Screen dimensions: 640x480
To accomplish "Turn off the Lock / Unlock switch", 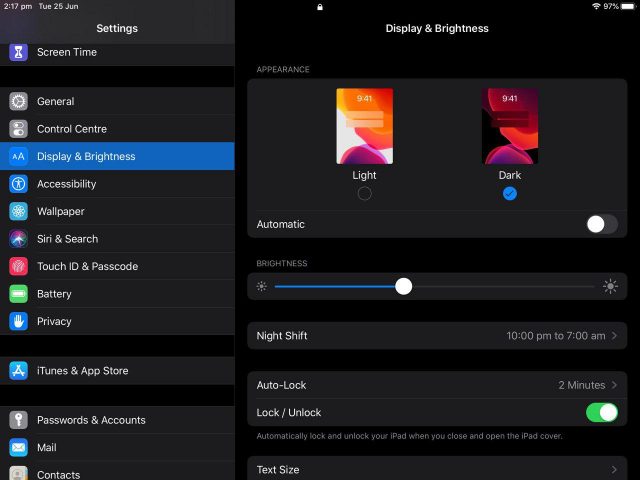I will pos(602,413).
